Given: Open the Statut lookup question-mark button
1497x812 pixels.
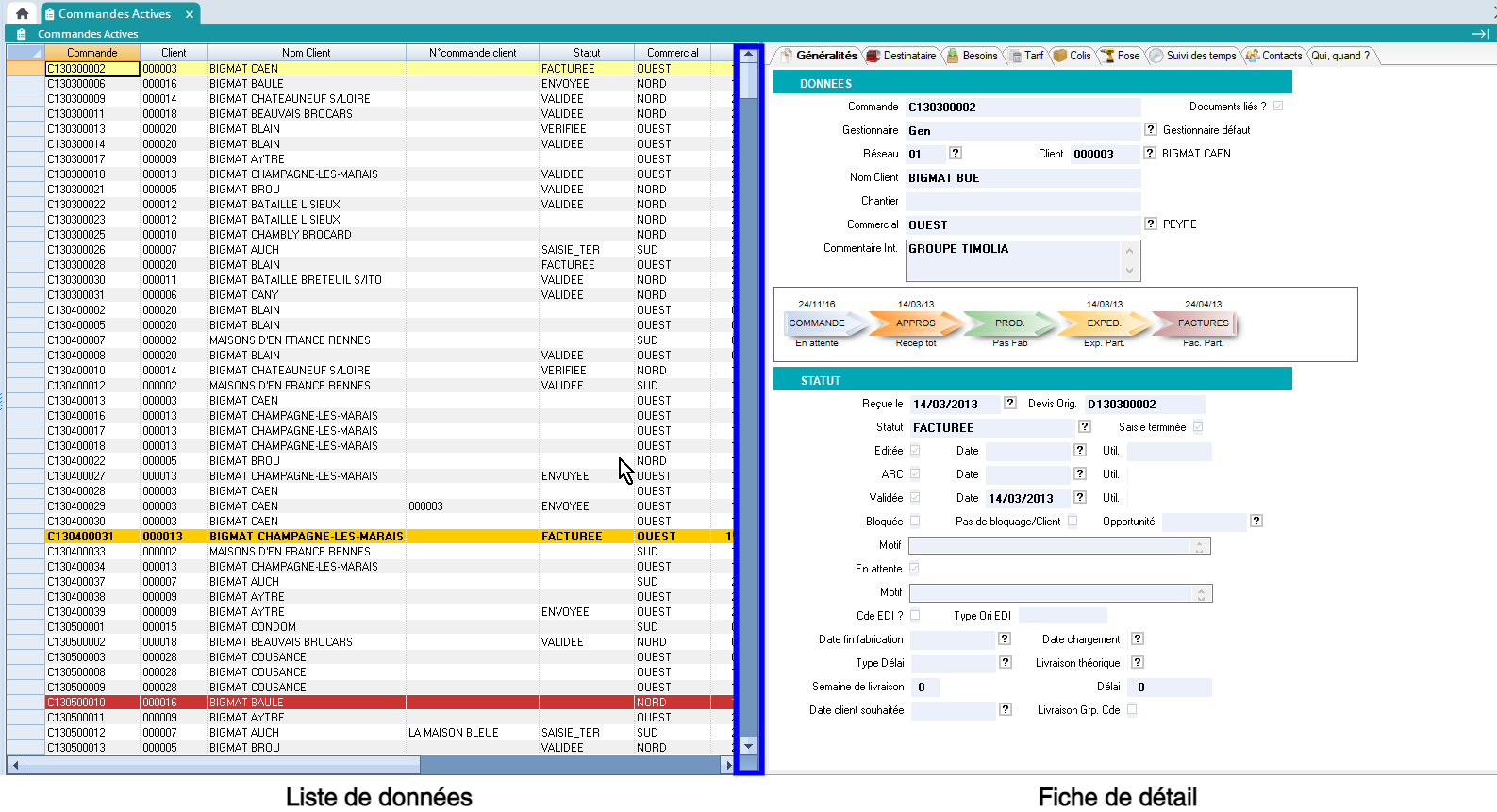Looking at the screenshot, I should 1085,427.
